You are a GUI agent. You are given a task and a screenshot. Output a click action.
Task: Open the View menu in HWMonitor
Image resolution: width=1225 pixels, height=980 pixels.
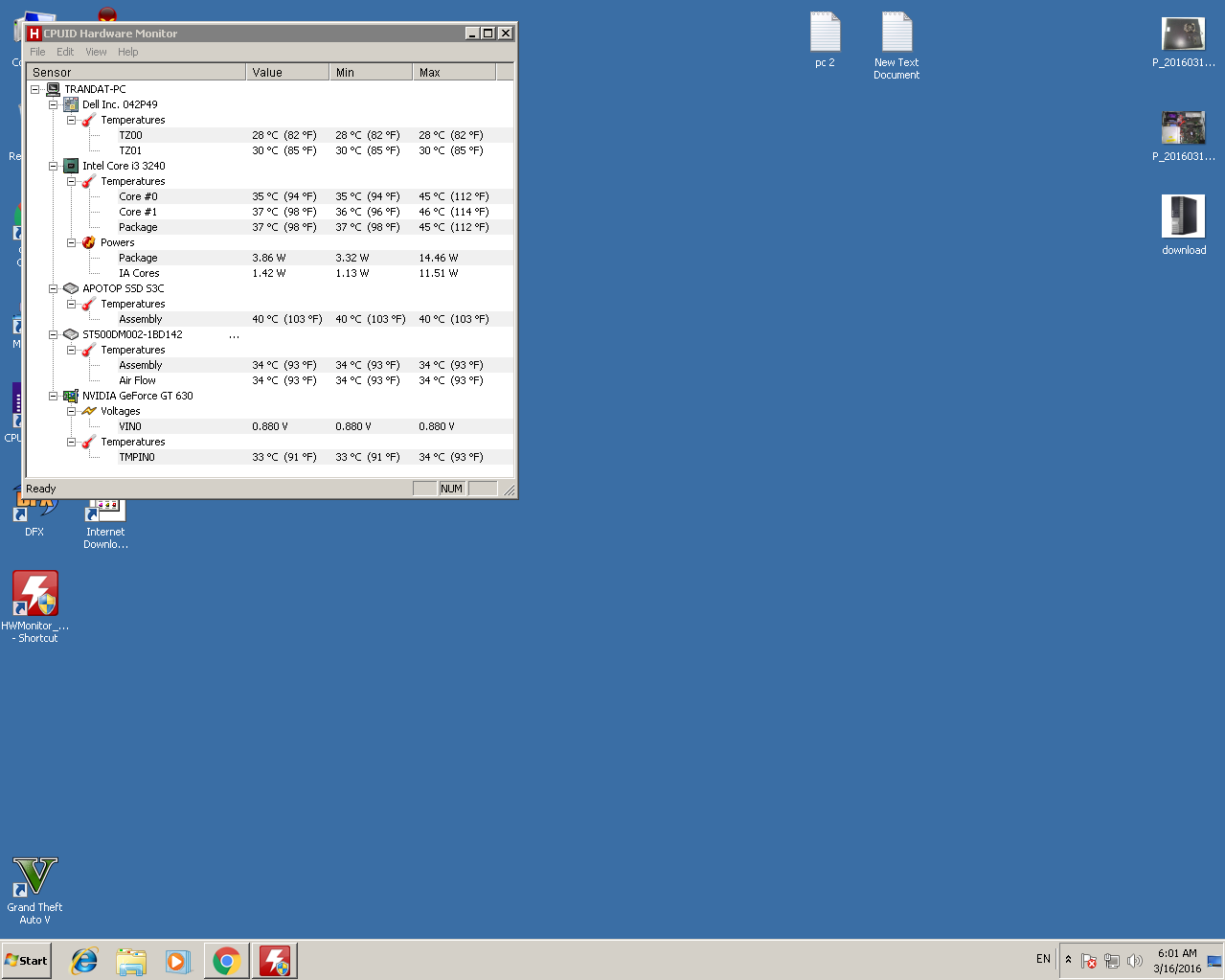(96, 52)
